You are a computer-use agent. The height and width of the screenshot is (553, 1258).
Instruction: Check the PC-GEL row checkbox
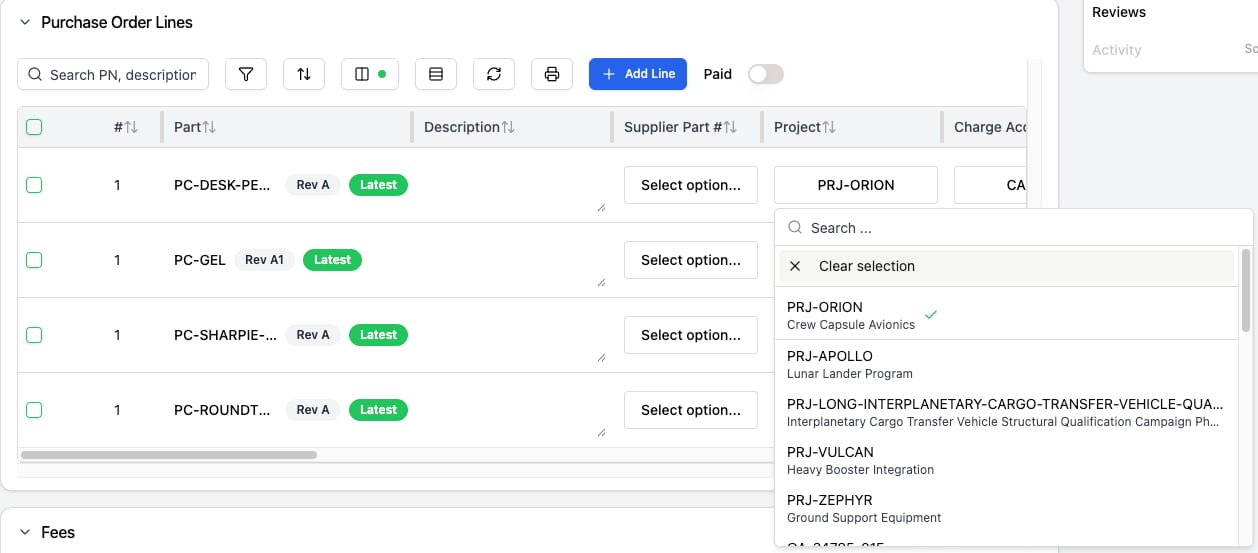[34, 260]
